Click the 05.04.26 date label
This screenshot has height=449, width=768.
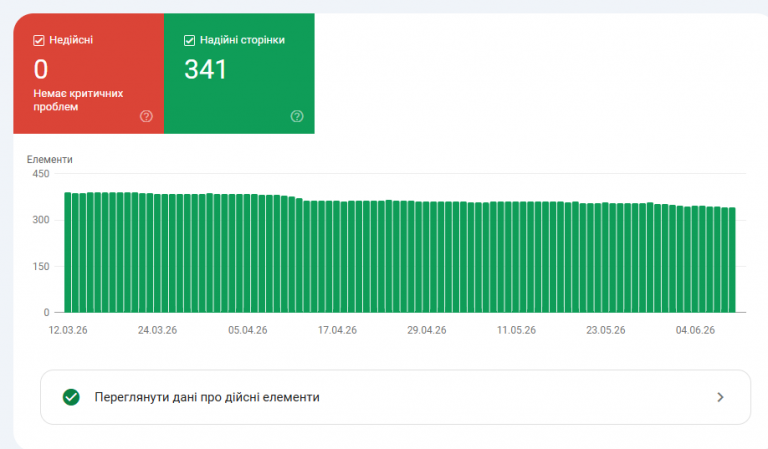point(247,330)
